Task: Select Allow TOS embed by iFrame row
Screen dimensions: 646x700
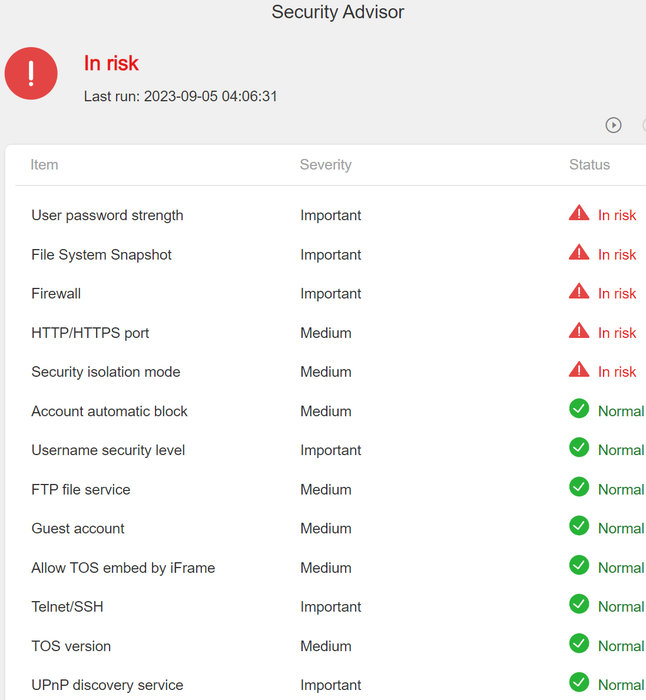Action: (123, 568)
